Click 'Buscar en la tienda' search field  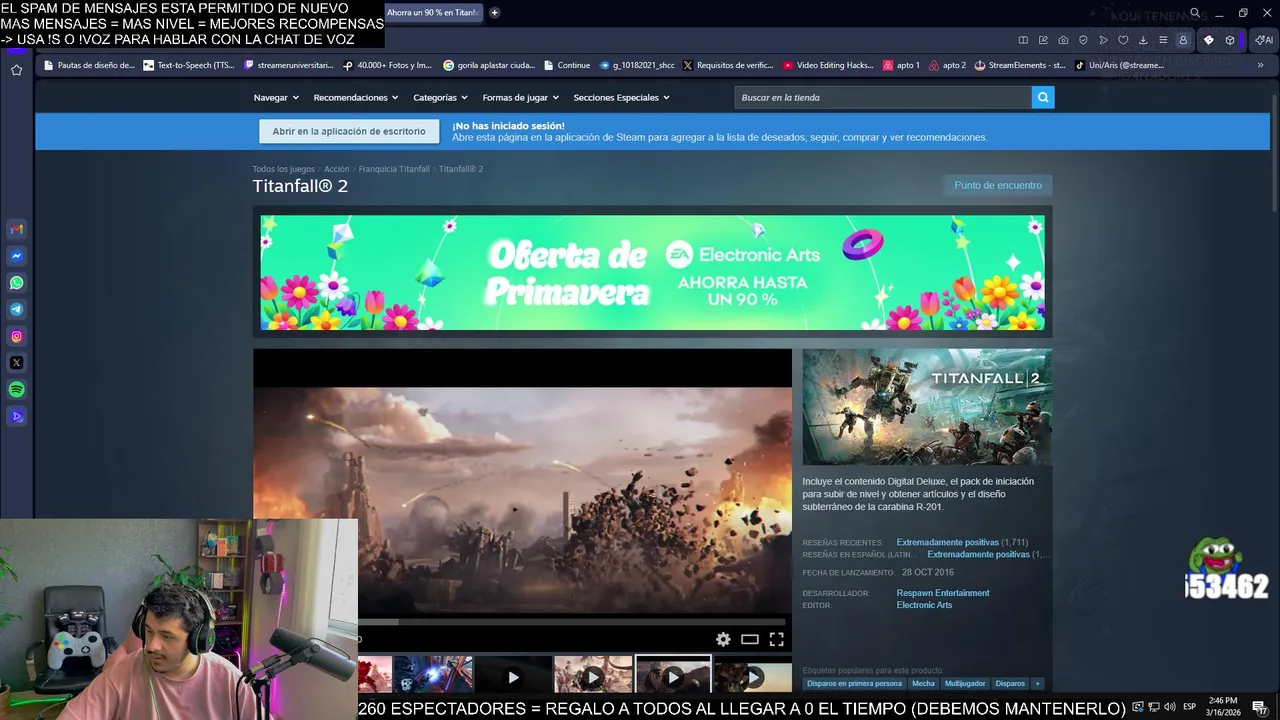pos(883,97)
